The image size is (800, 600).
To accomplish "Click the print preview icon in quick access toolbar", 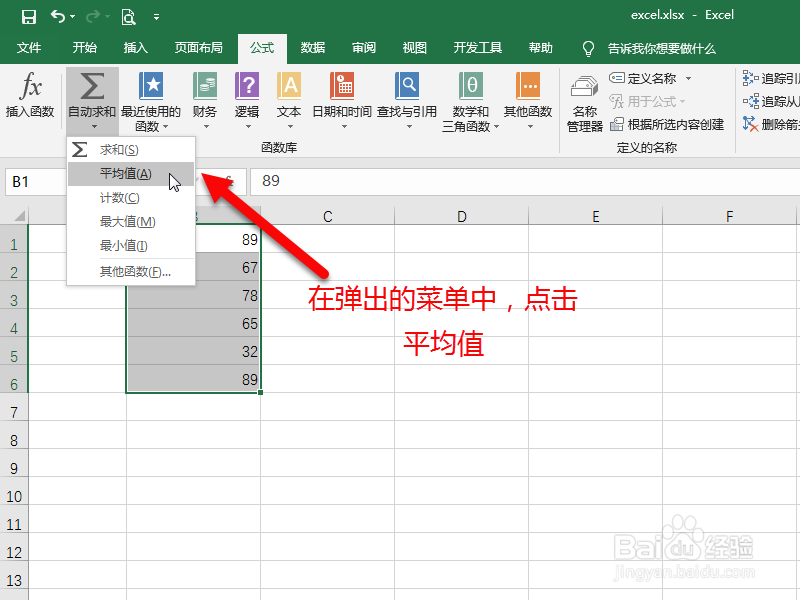I will pyautogui.click(x=128, y=17).
